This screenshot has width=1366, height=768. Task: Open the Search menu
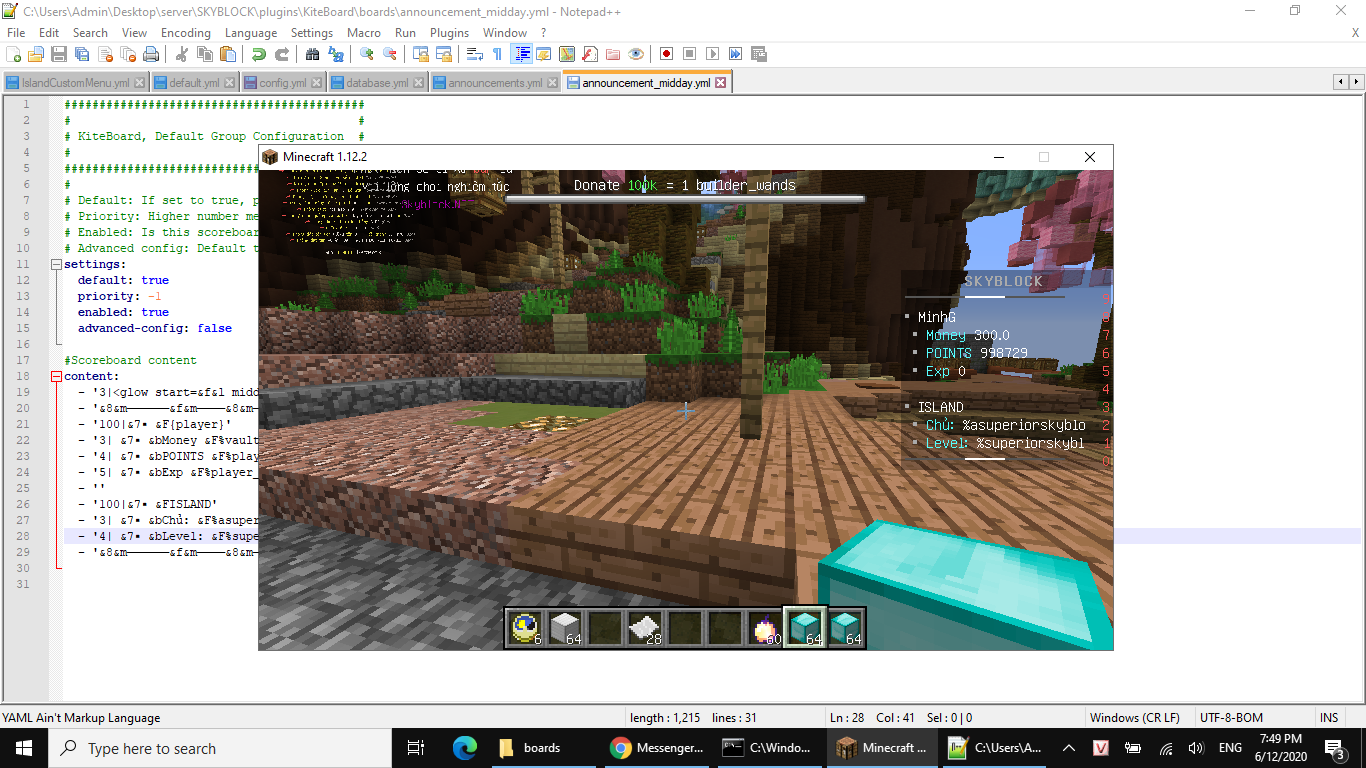pyautogui.click(x=90, y=33)
